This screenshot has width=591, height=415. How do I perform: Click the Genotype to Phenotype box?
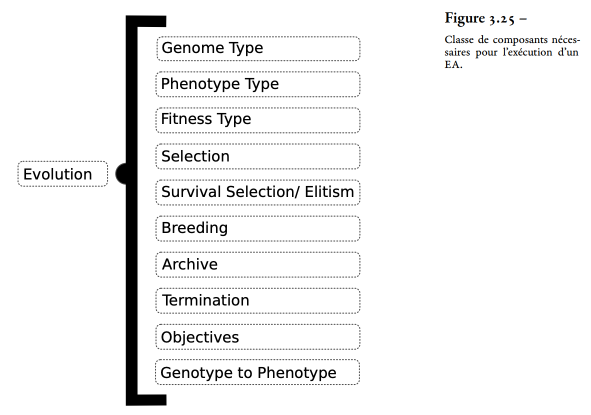257,372
